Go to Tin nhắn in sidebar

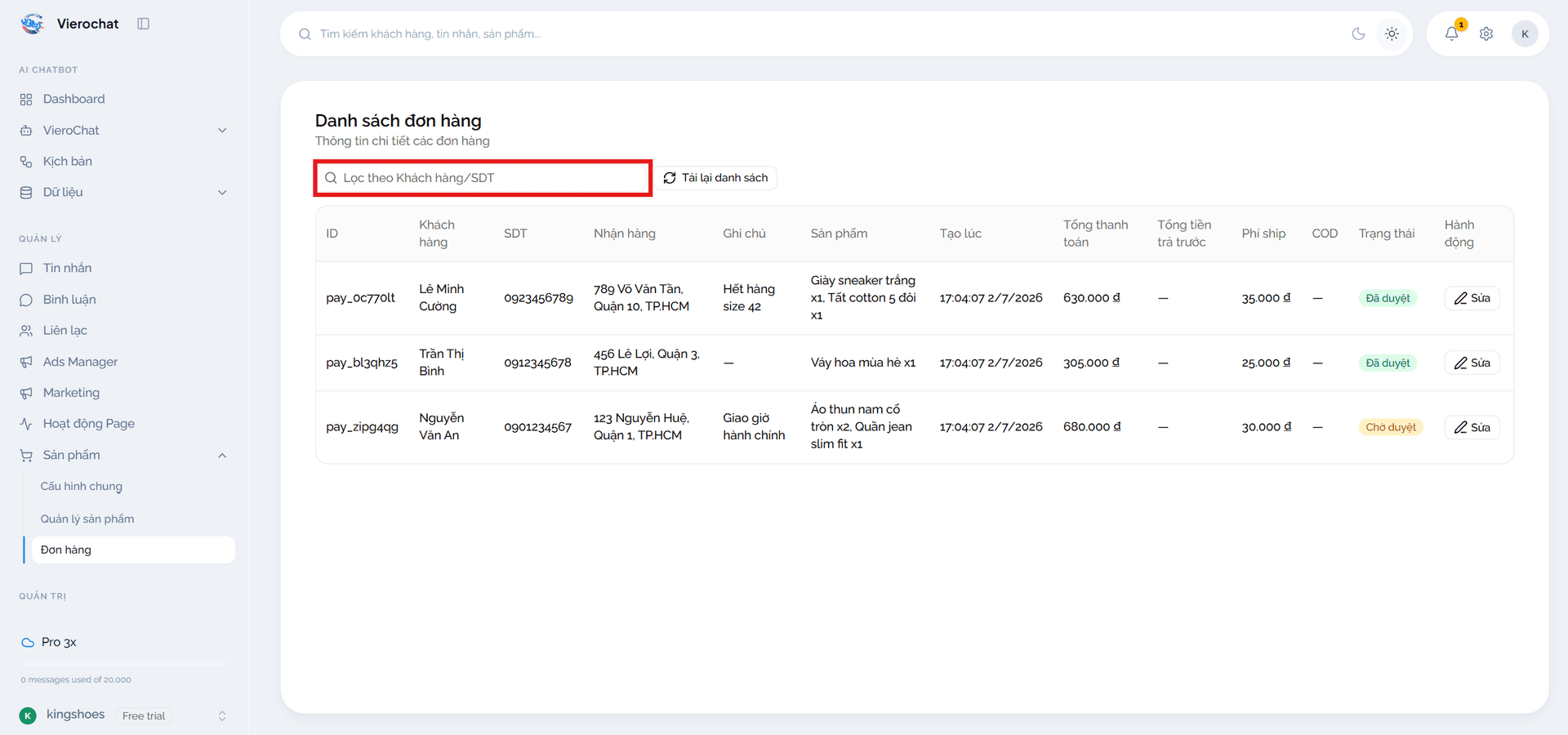[x=67, y=268]
